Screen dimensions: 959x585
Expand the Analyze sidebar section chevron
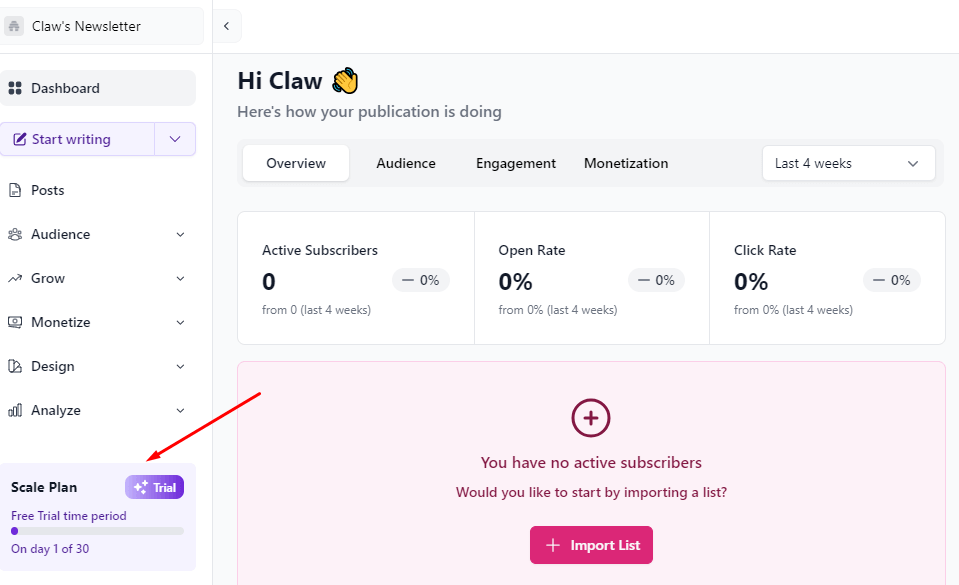click(x=180, y=411)
